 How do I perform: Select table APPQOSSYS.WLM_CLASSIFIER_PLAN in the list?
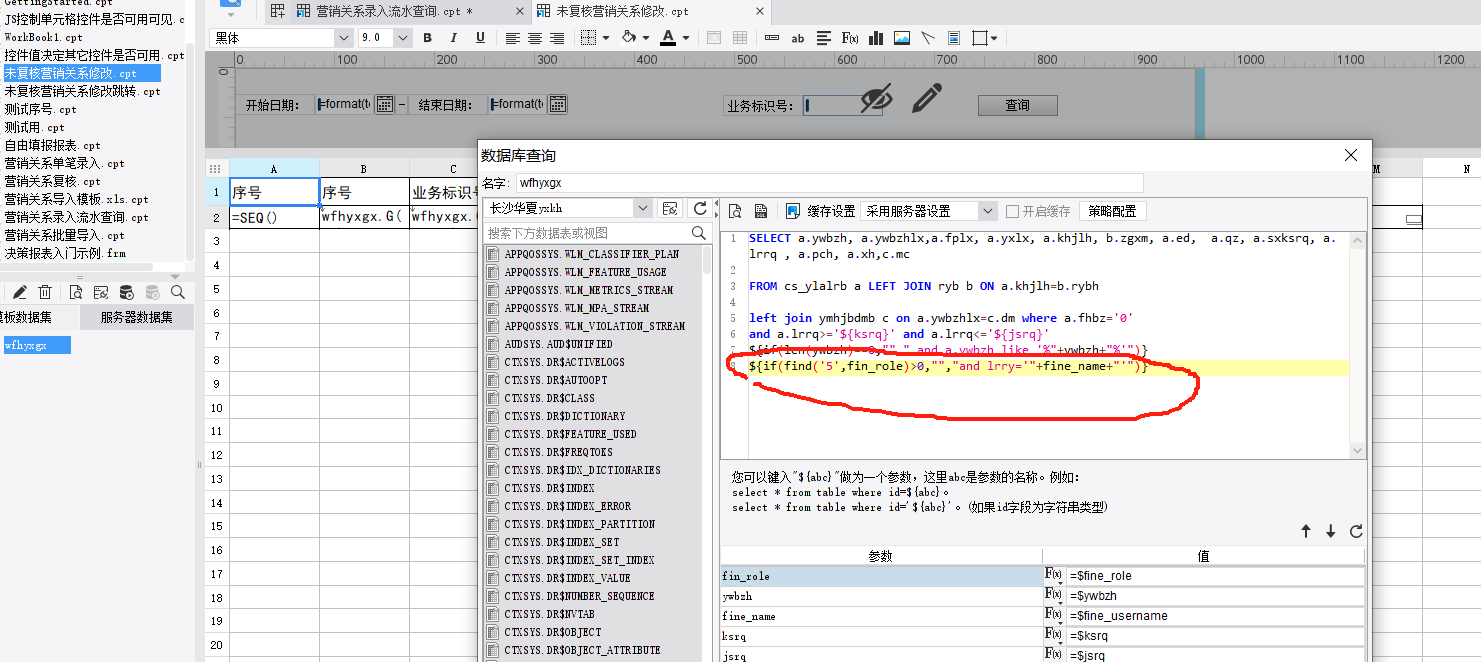591,254
